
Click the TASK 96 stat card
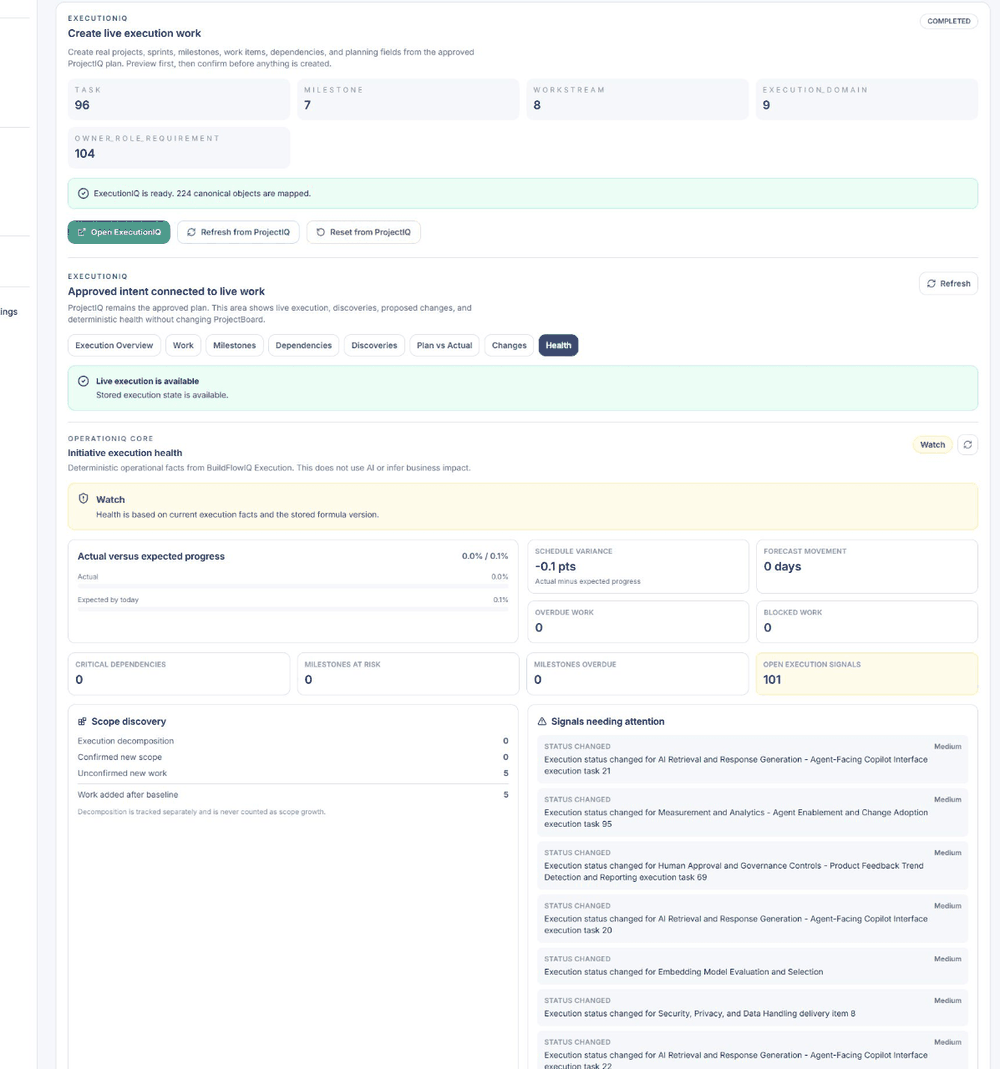179,99
